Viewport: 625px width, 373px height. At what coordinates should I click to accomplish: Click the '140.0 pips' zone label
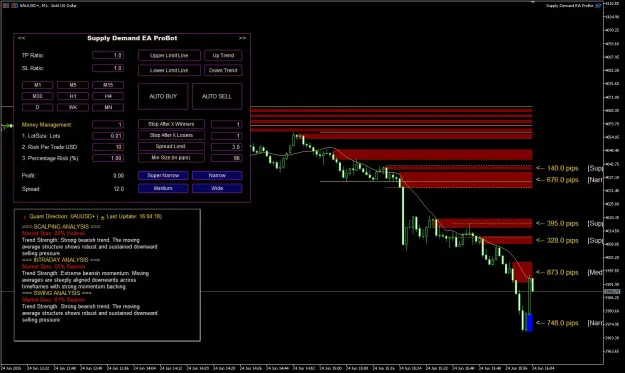557,169
